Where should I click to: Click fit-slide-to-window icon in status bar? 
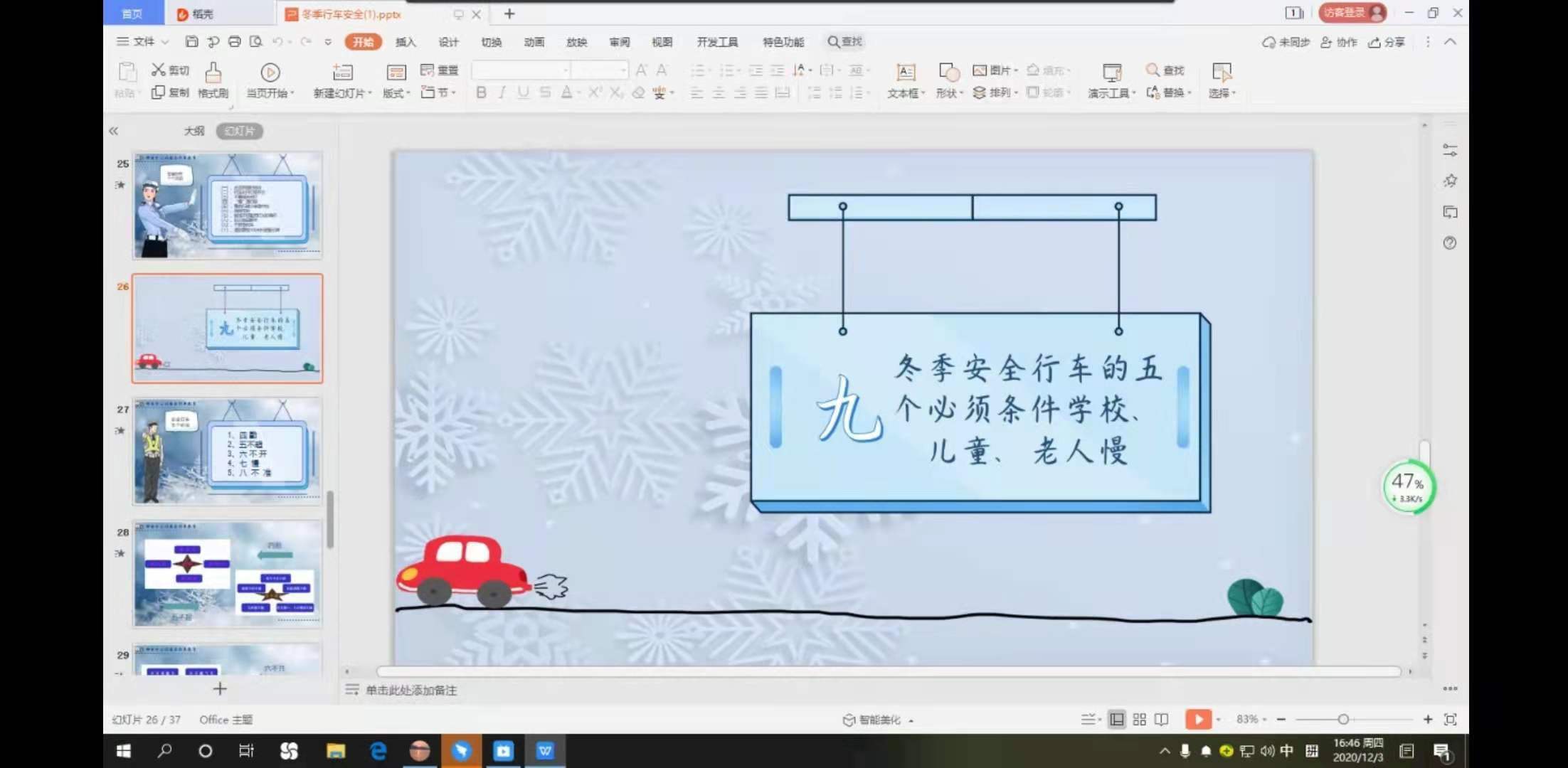click(x=1450, y=719)
